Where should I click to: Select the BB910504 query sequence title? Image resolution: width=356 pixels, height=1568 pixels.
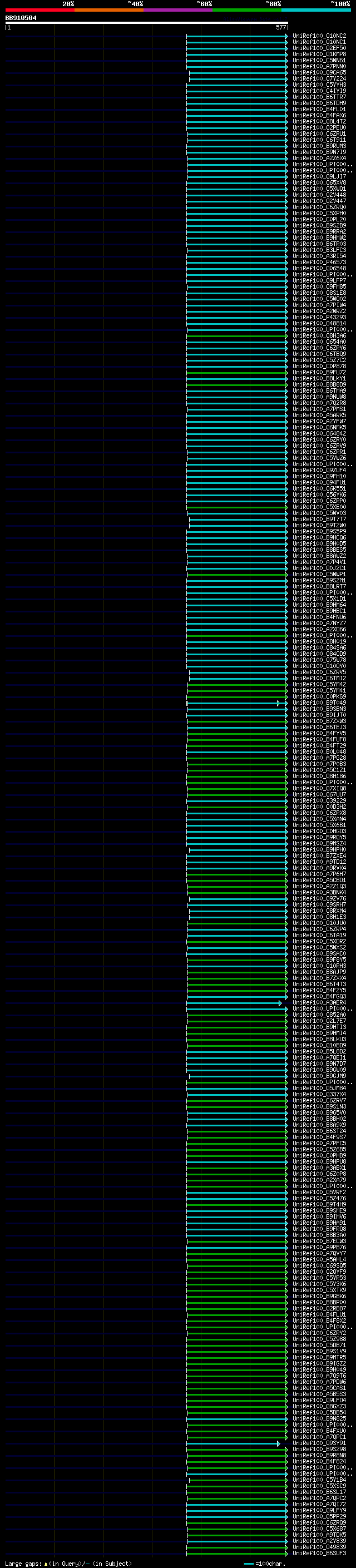coord(21,18)
